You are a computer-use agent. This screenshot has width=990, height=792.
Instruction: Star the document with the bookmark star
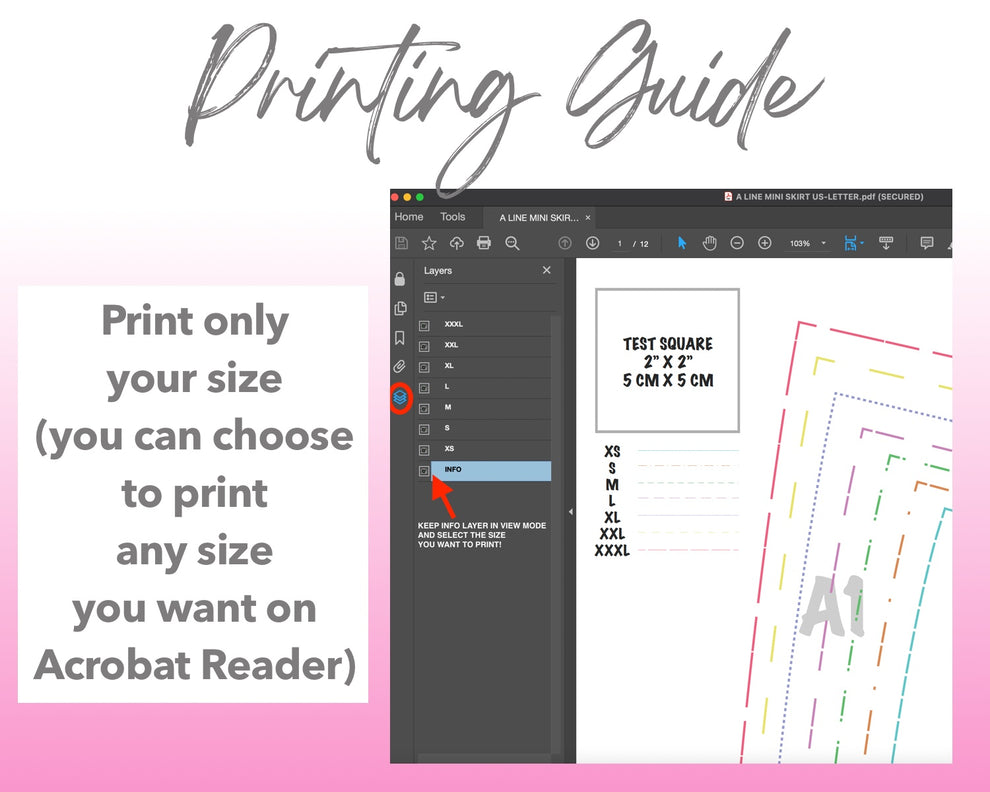coord(429,243)
